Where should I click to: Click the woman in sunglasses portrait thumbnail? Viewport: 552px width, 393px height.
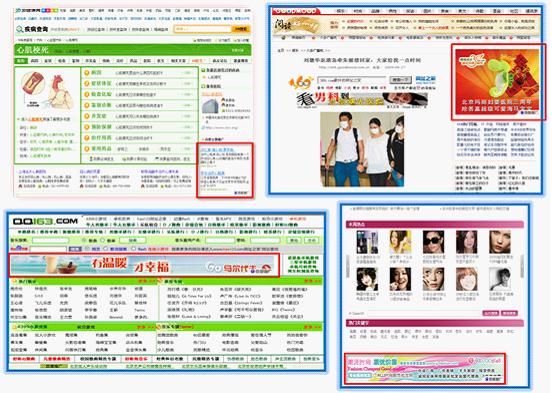[x=433, y=242]
